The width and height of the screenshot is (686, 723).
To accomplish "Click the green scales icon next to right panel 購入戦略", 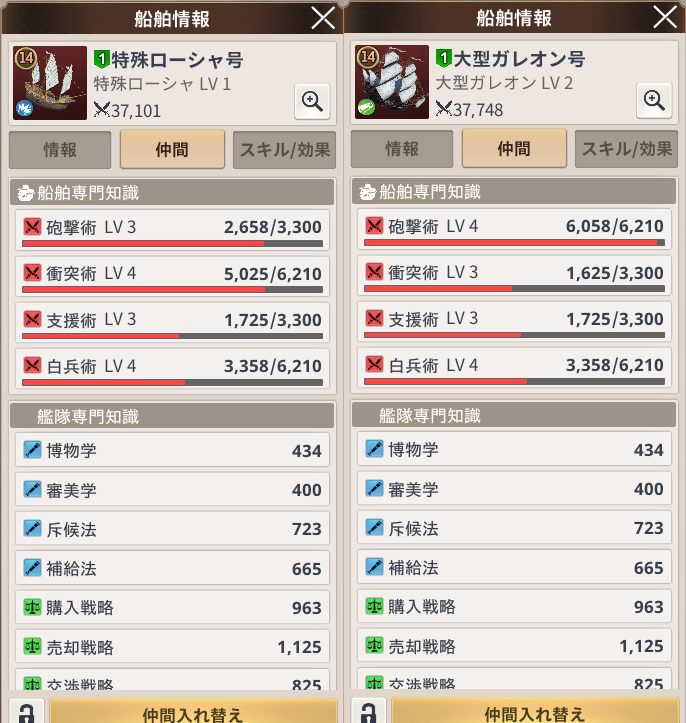I will click(374, 606).
